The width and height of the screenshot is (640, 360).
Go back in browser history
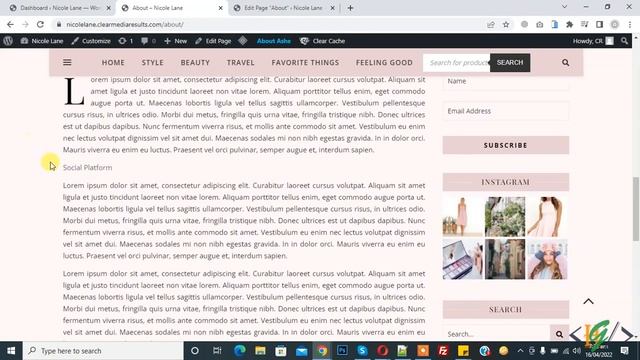10,24
